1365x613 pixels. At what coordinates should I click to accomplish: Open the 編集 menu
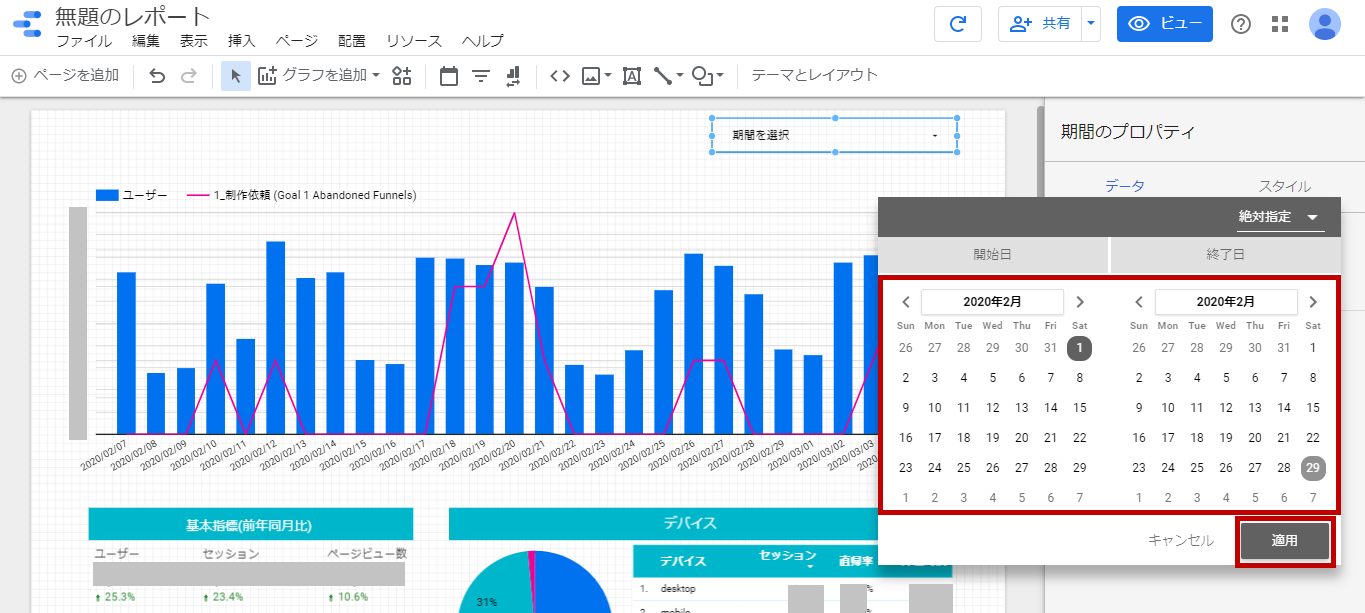pos(146,41)
